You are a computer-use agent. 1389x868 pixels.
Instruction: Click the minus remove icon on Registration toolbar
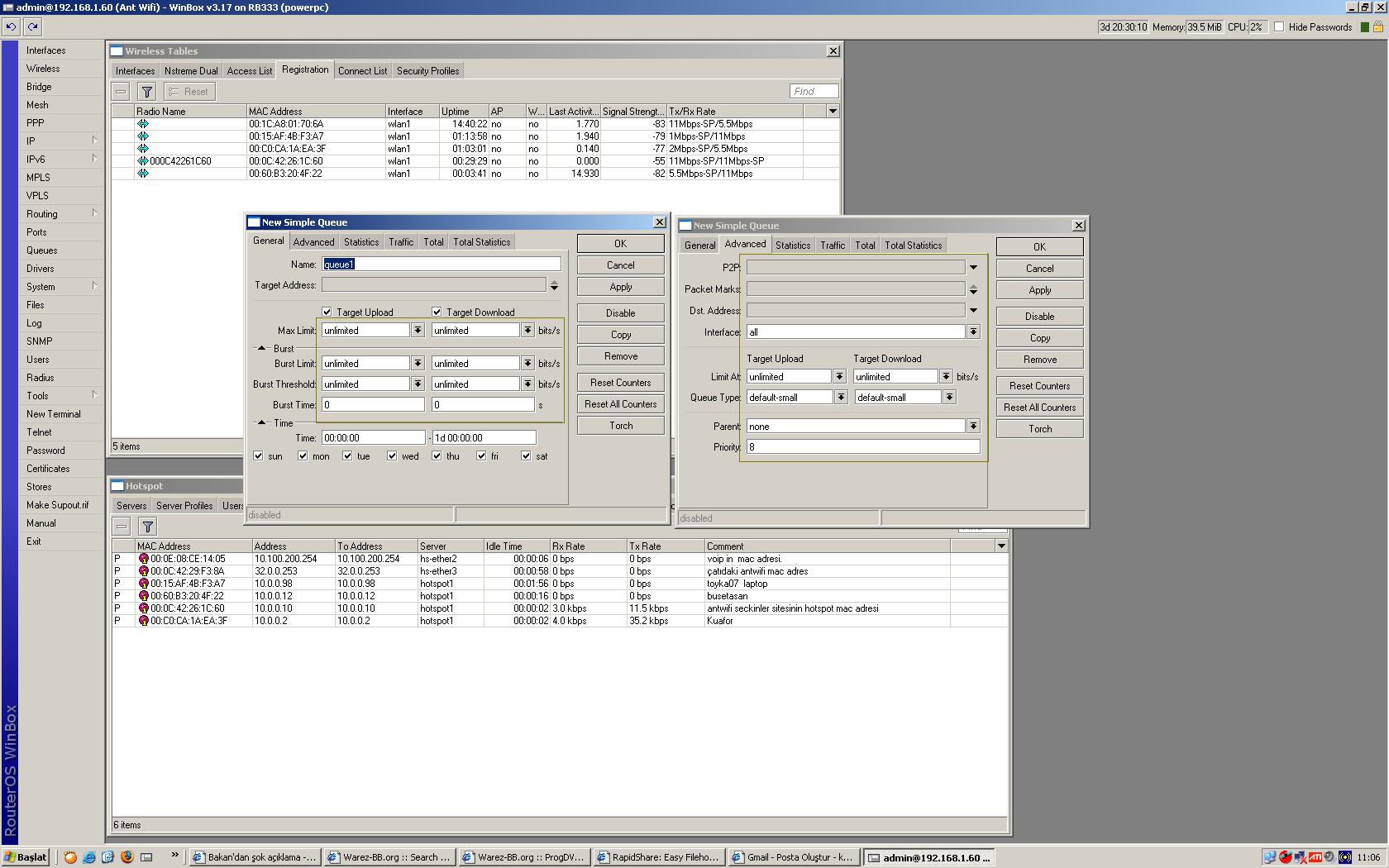[x=120, y=92]
